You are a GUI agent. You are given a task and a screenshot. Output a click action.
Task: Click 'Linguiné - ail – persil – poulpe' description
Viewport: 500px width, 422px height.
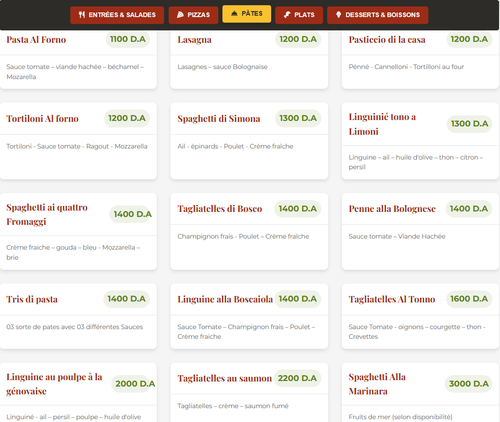(x=73, y=417)
